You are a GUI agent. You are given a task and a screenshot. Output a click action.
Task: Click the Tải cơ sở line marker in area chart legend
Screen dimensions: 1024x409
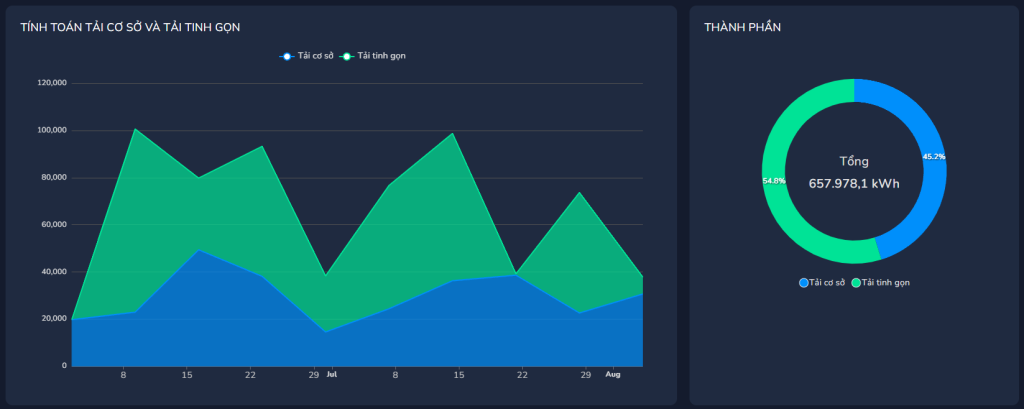[x=287, y=56]
